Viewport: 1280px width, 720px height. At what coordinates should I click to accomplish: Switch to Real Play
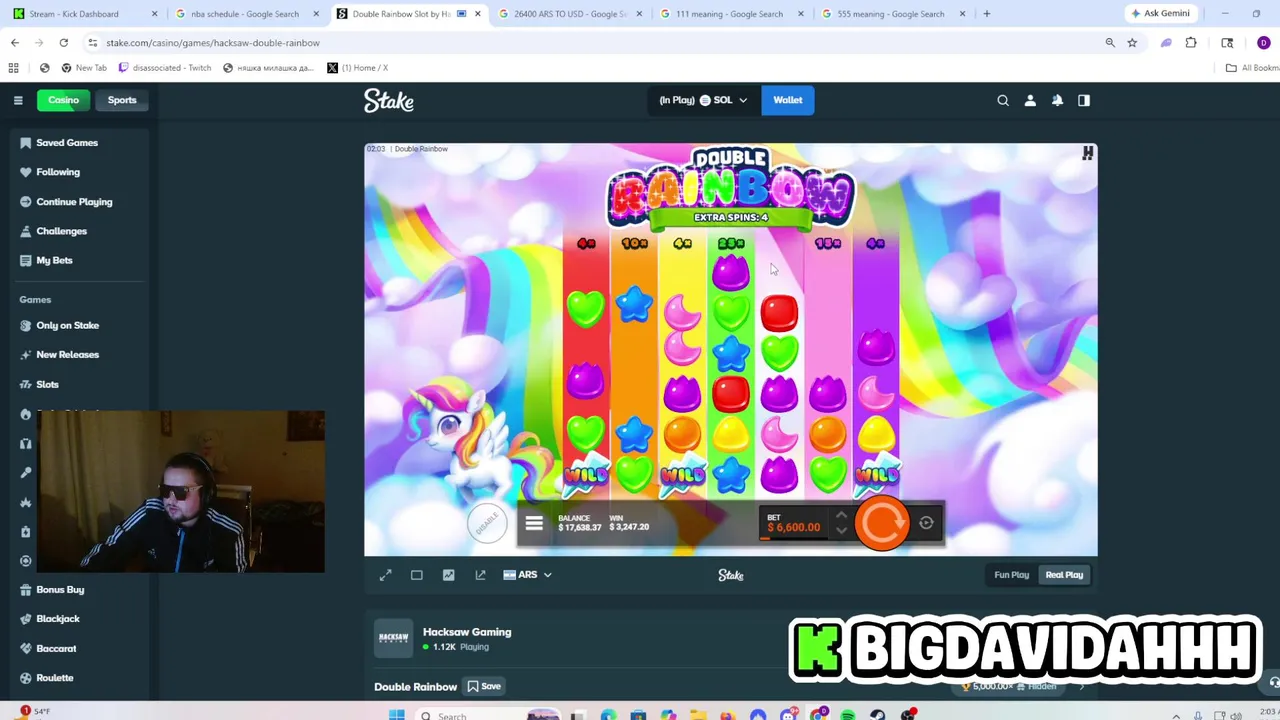(x=1064, y=575)
